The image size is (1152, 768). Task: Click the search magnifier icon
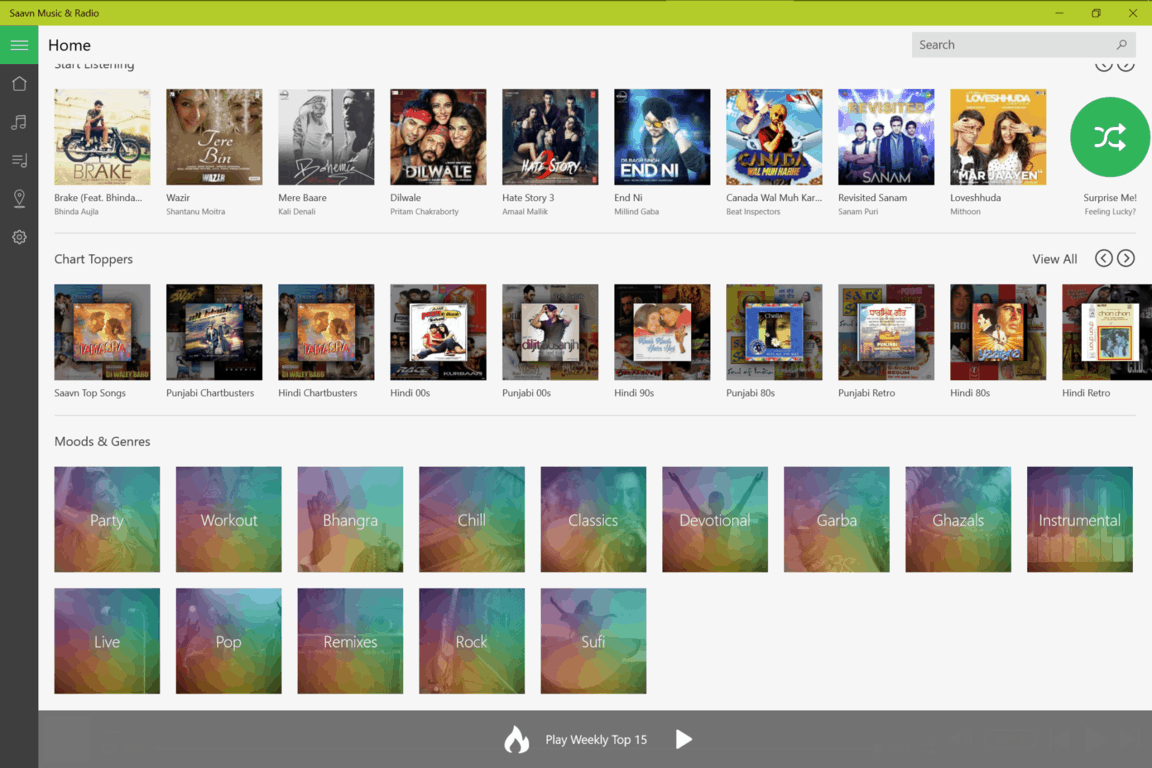click(1121, 45)
